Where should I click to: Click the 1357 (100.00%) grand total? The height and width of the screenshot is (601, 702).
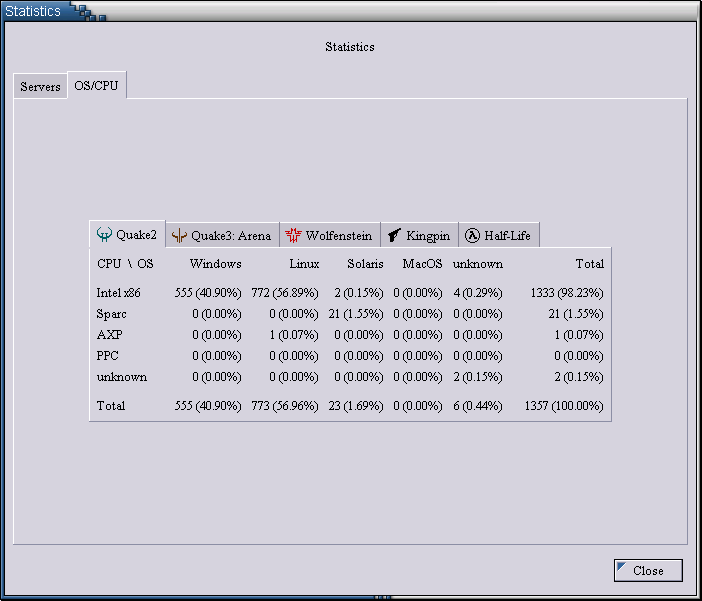coord(564,406)
